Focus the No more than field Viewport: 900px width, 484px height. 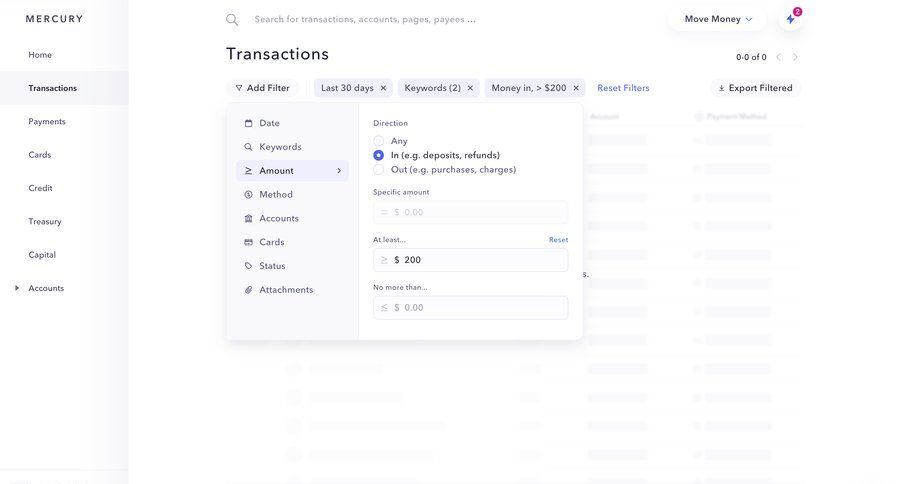(x=471, y=308)
